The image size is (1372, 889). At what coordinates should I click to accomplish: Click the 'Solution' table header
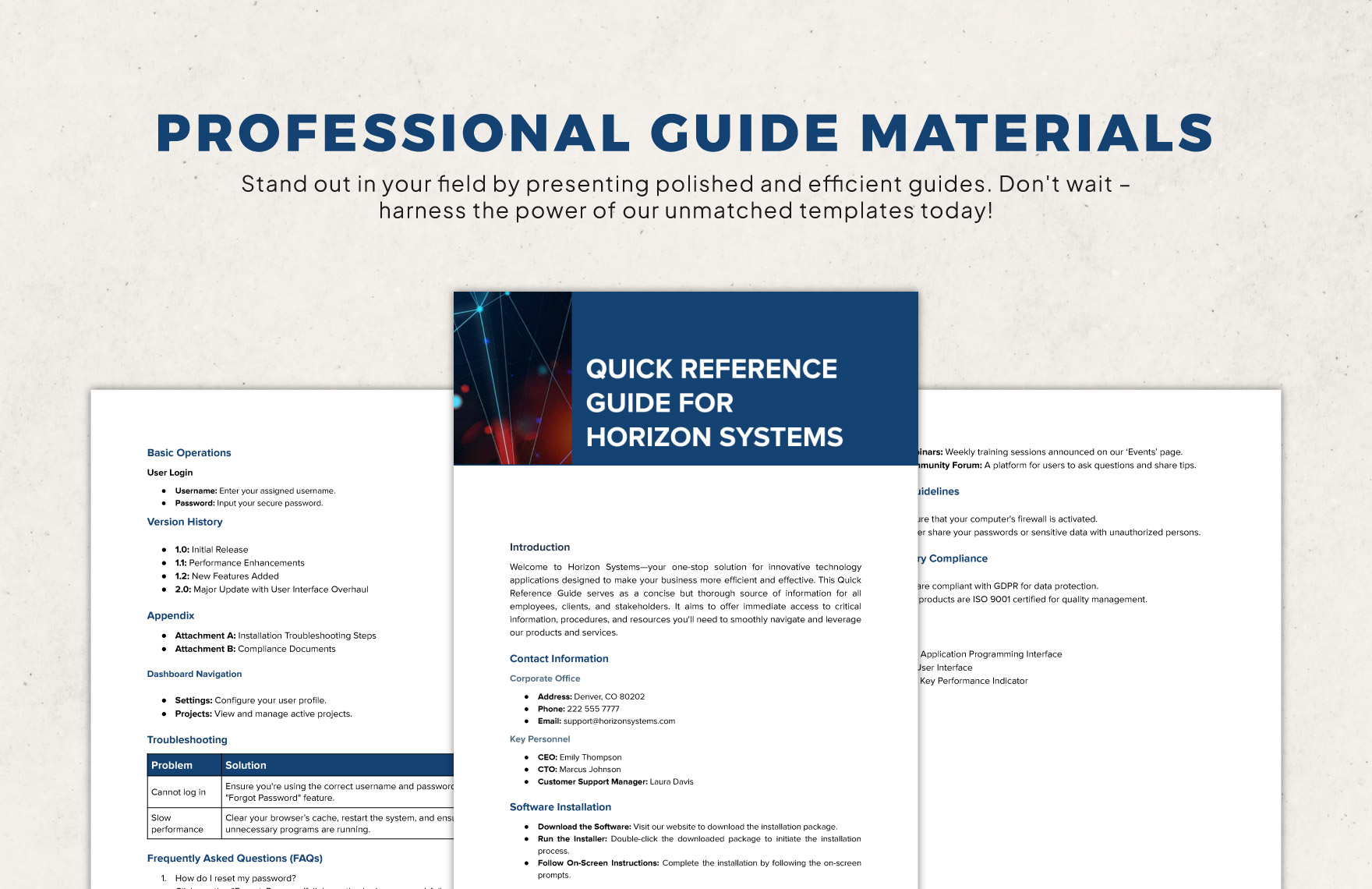tap(338, 765)
